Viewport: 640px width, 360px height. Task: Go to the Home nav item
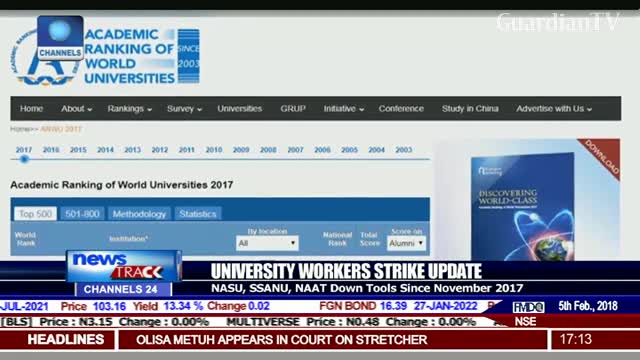[31, 109]
